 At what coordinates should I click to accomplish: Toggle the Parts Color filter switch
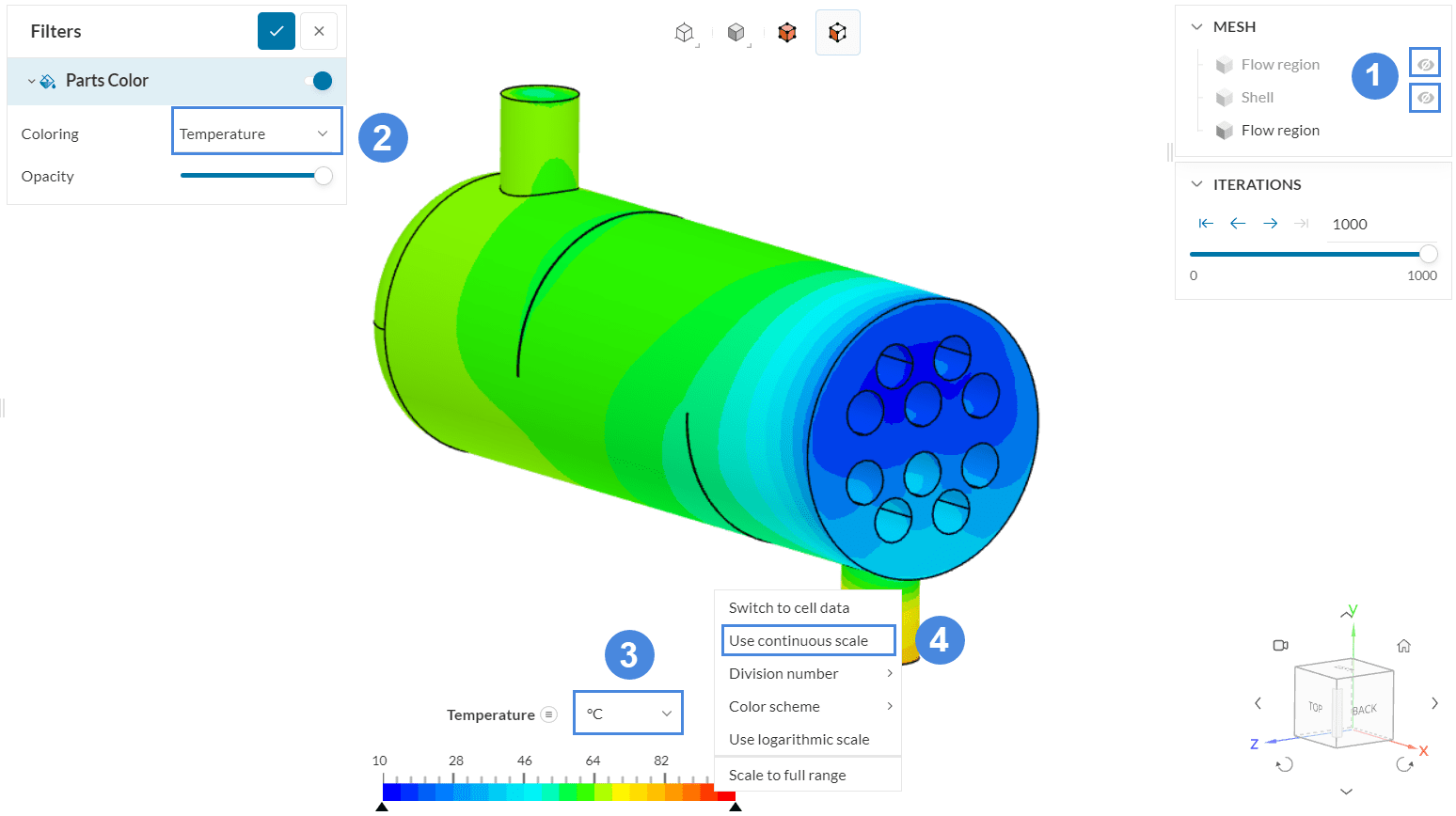coord(320,81)
